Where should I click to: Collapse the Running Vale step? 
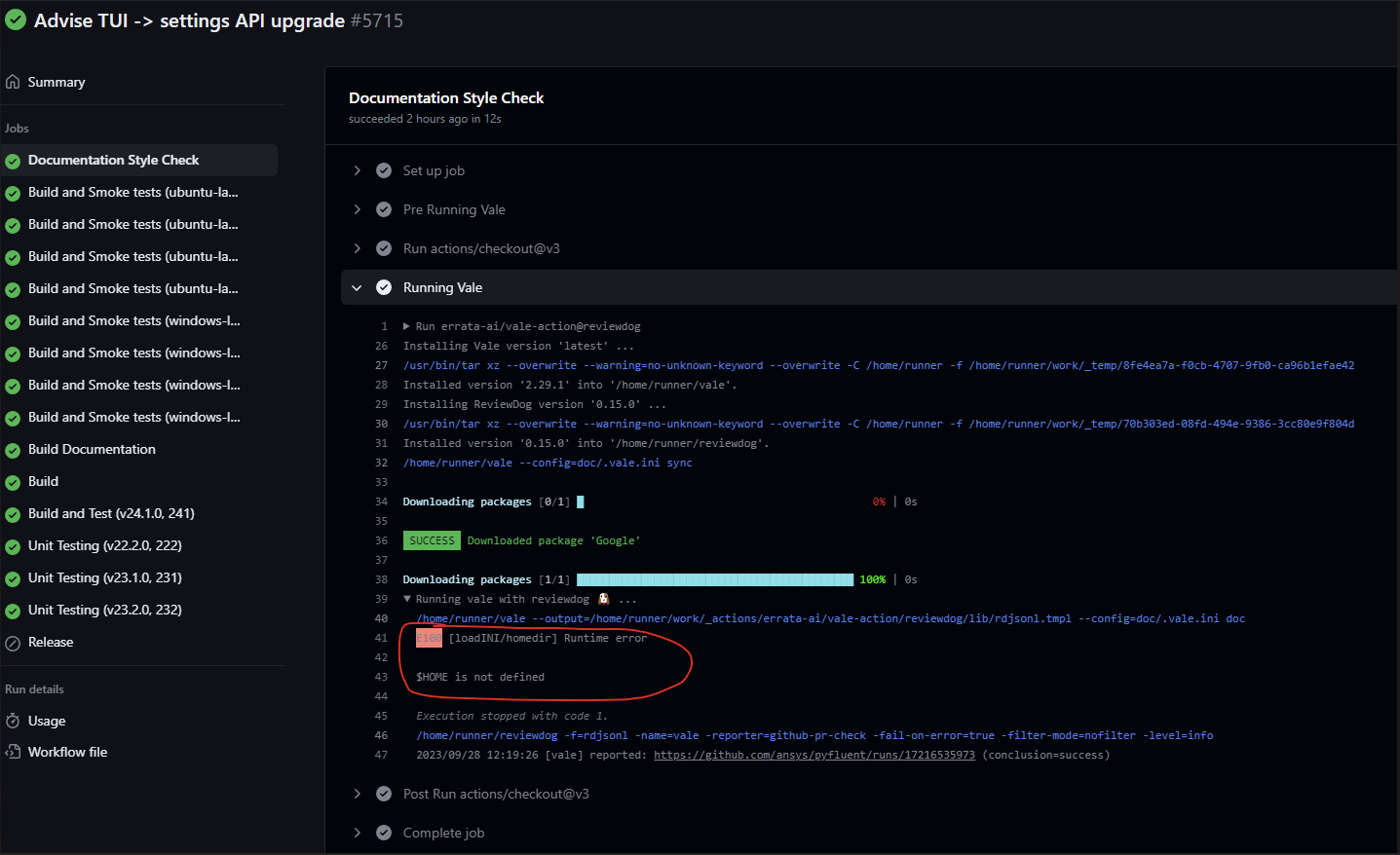[x=357, y=286]
